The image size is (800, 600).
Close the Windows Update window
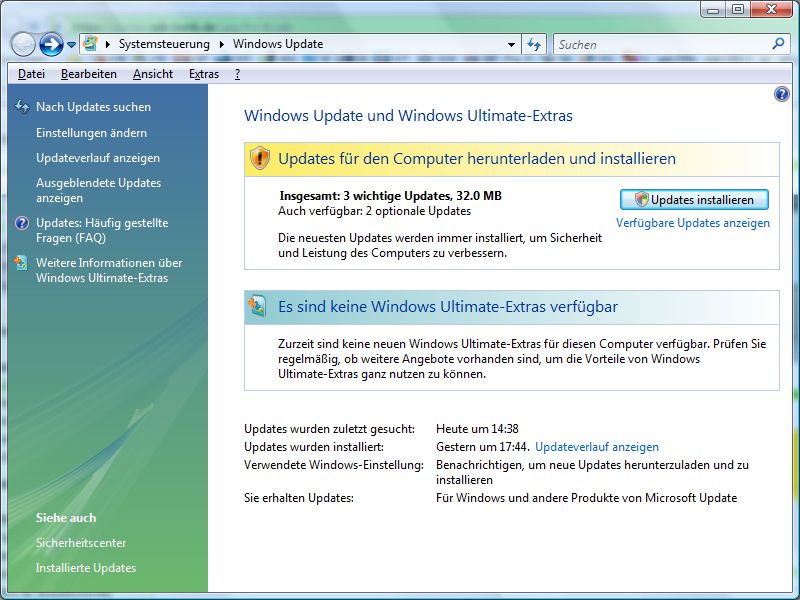click(x=771, y=9)
